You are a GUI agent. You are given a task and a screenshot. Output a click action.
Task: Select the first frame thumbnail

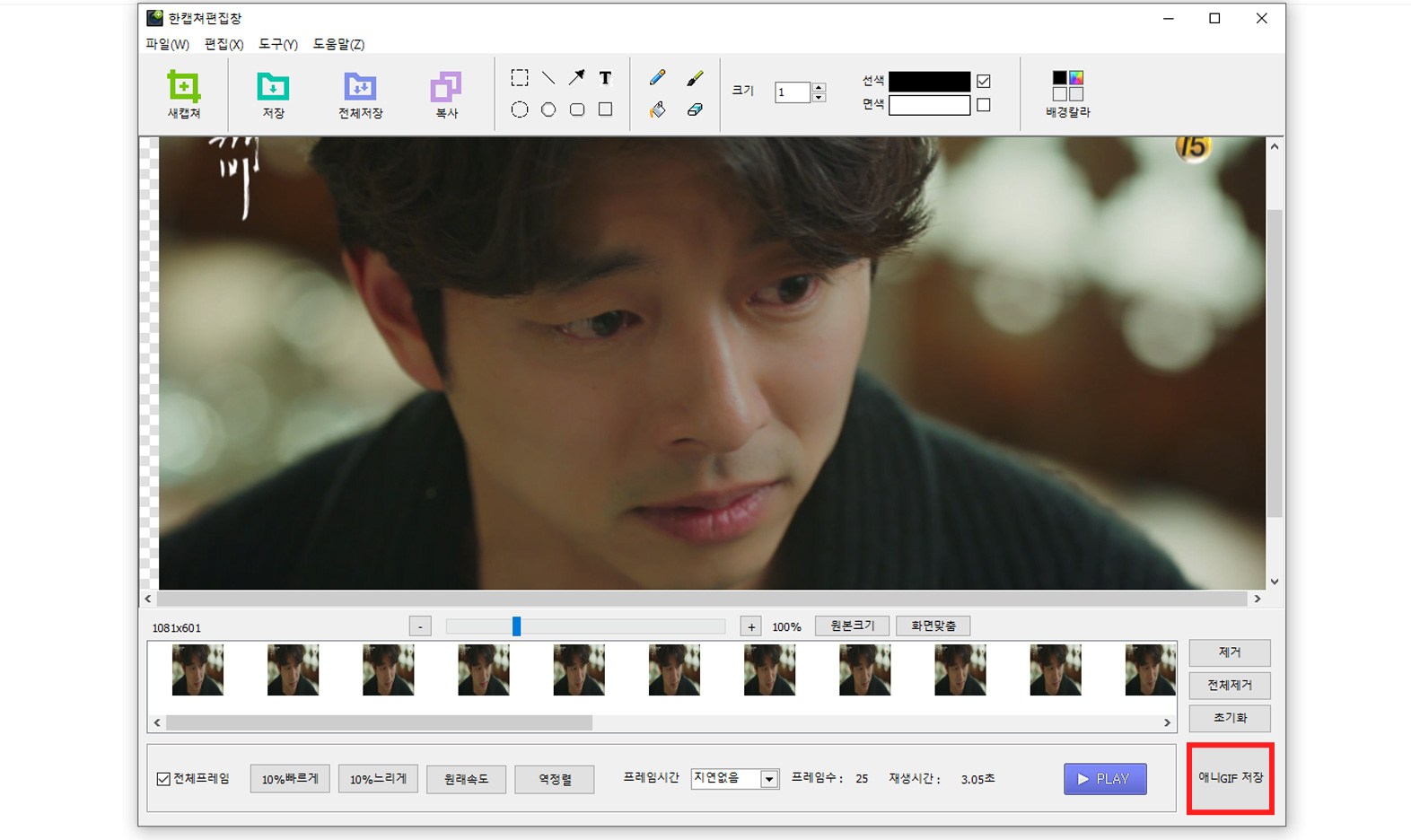tap(197, 669)
